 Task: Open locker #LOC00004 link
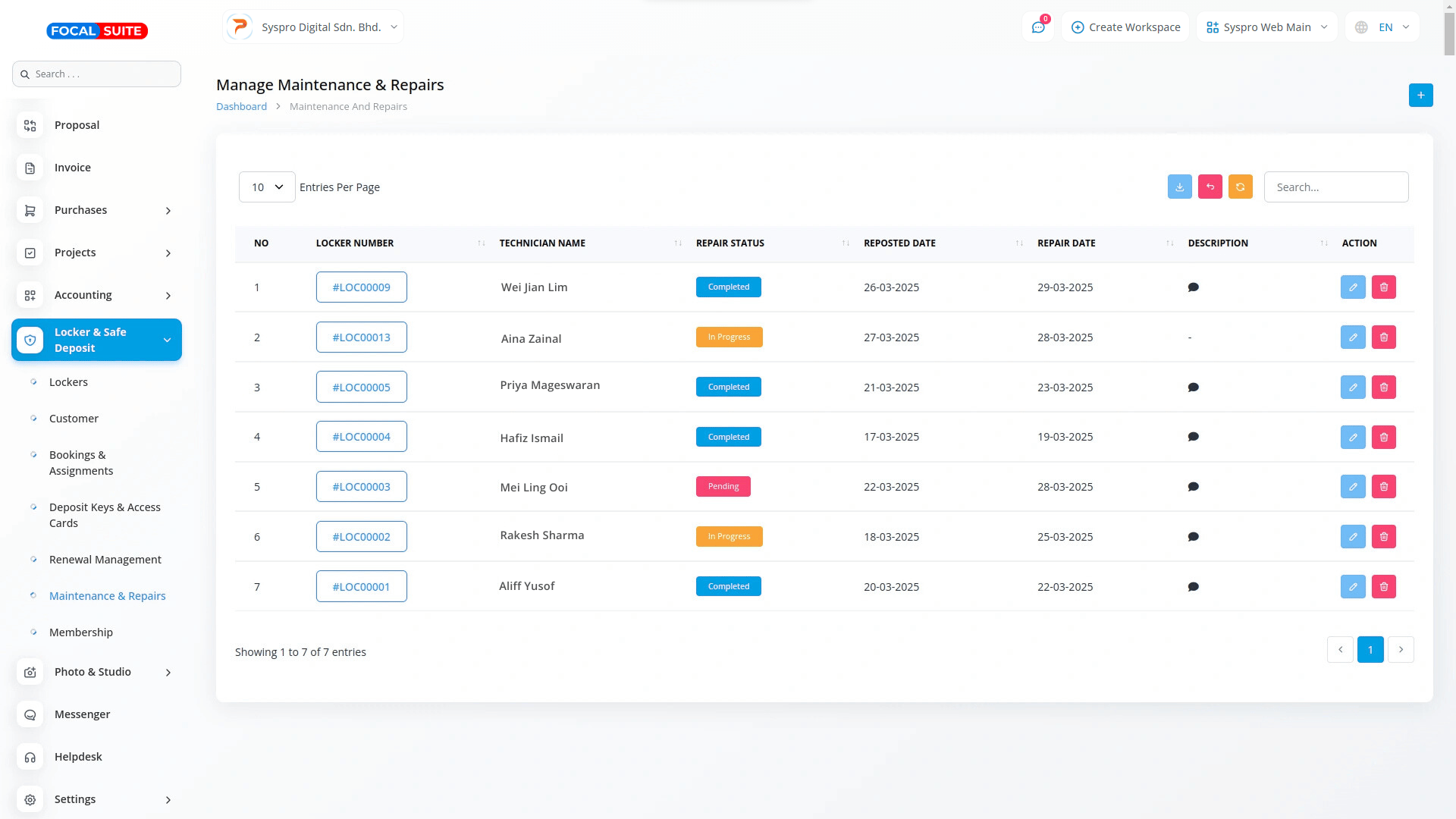click(361, 437)
